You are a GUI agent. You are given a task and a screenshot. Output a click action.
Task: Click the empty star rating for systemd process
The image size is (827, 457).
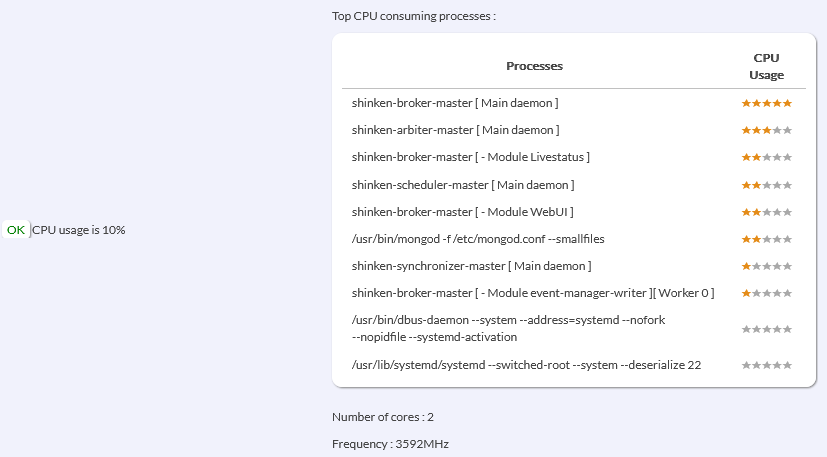click(x=766, y=365)
